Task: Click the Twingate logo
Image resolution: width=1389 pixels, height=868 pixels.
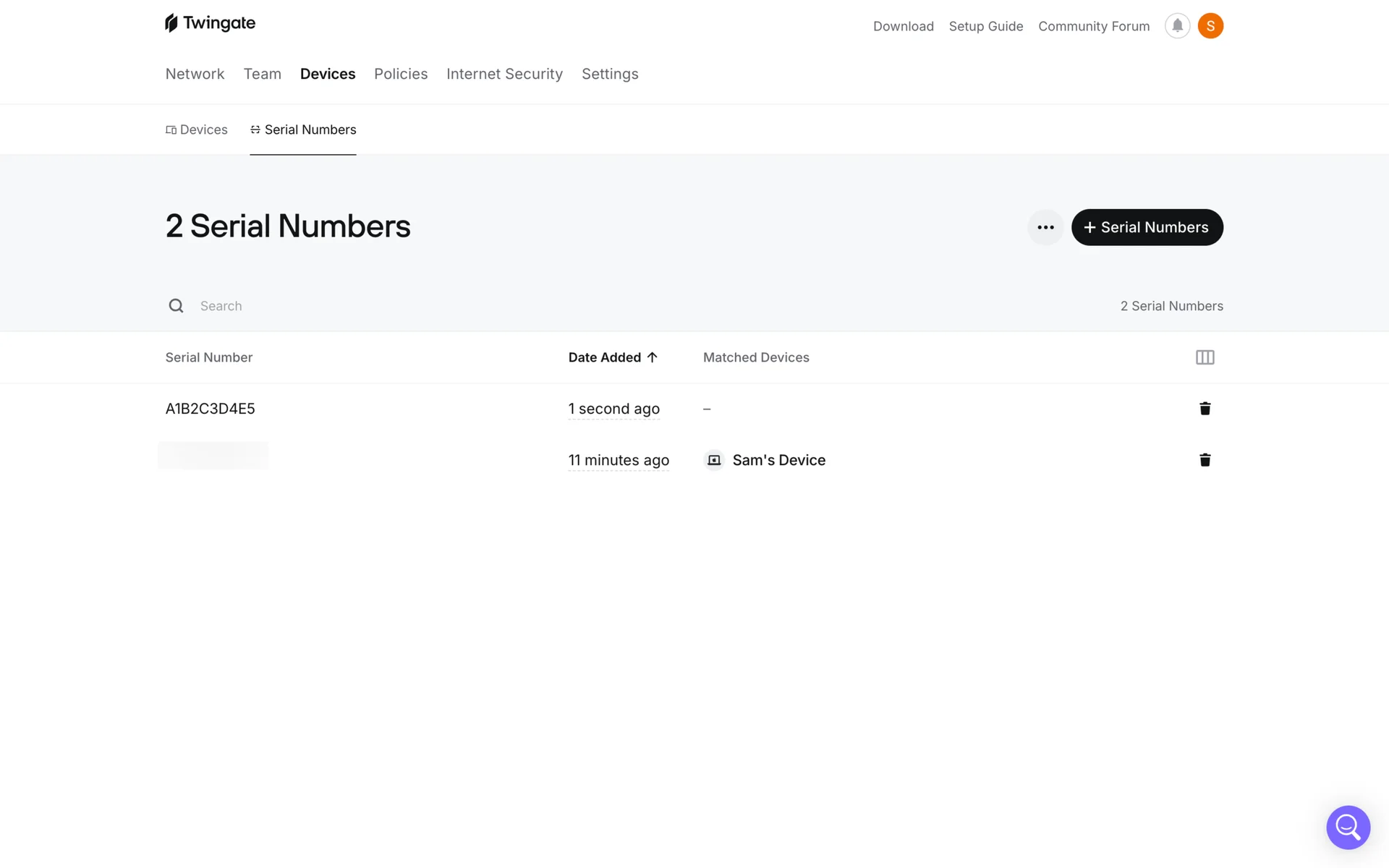Action: 210,23
